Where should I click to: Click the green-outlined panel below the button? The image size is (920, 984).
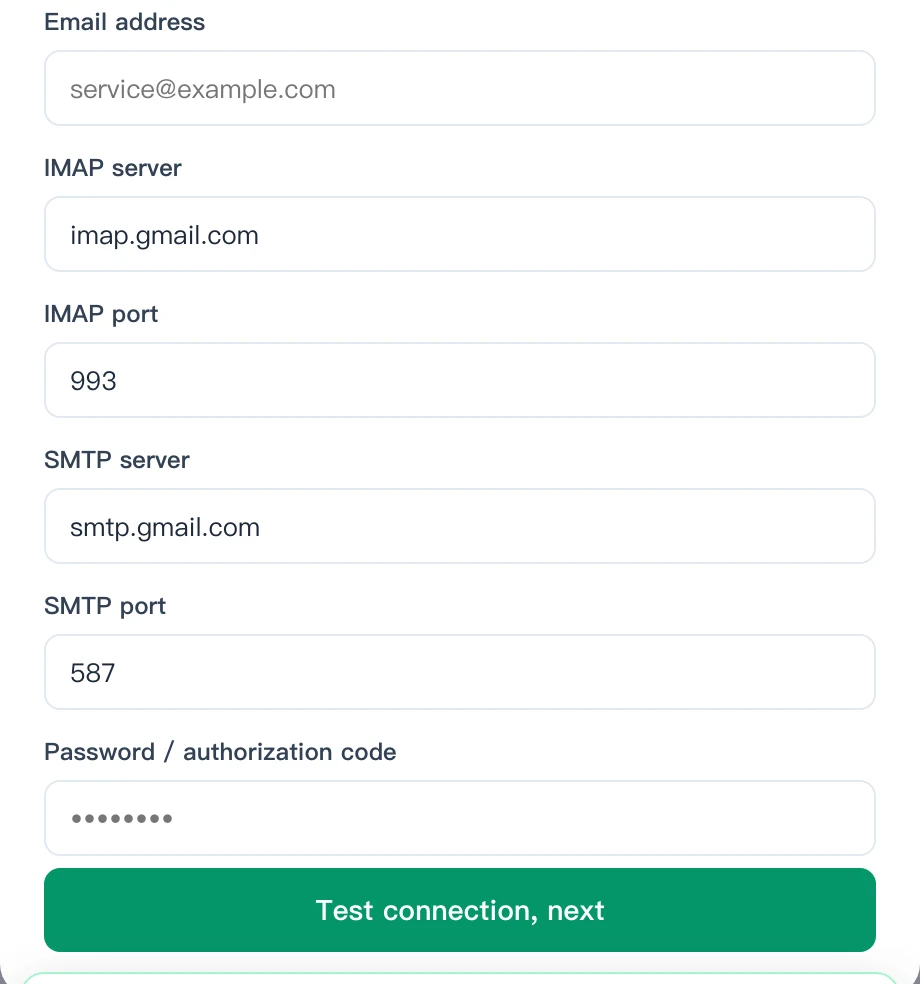(459, 978)
